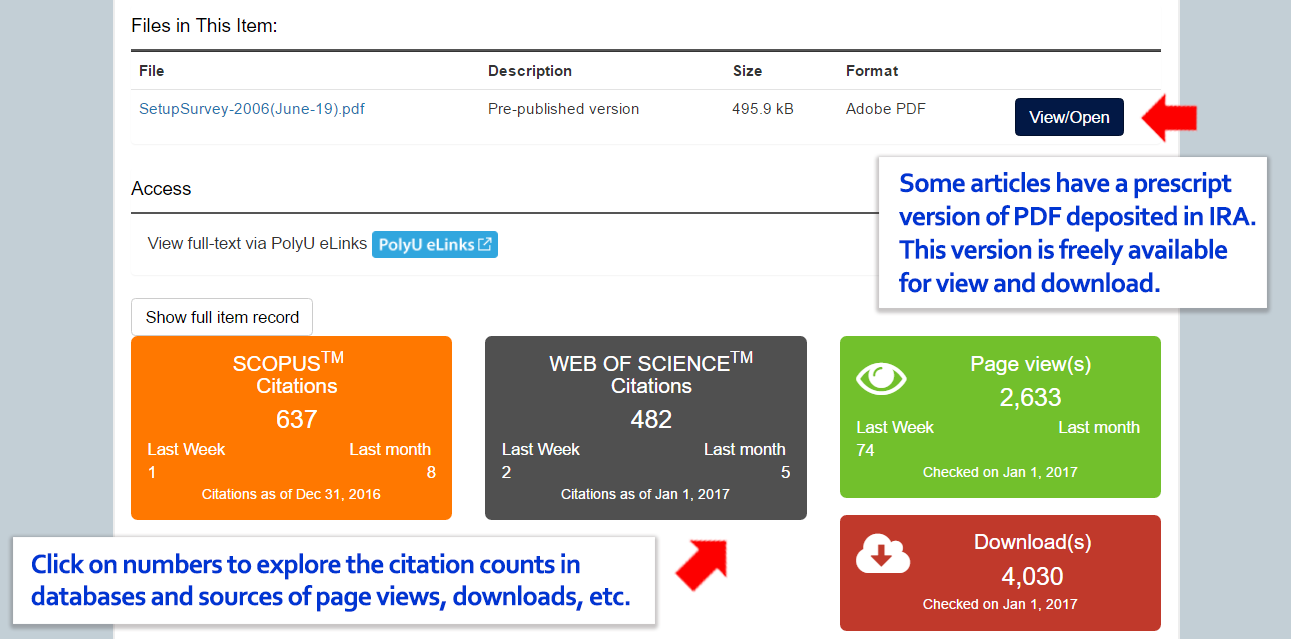Click the 'Adobe PDF' format cell
This screenshot has height=639, width=1291.
point(886,109)
